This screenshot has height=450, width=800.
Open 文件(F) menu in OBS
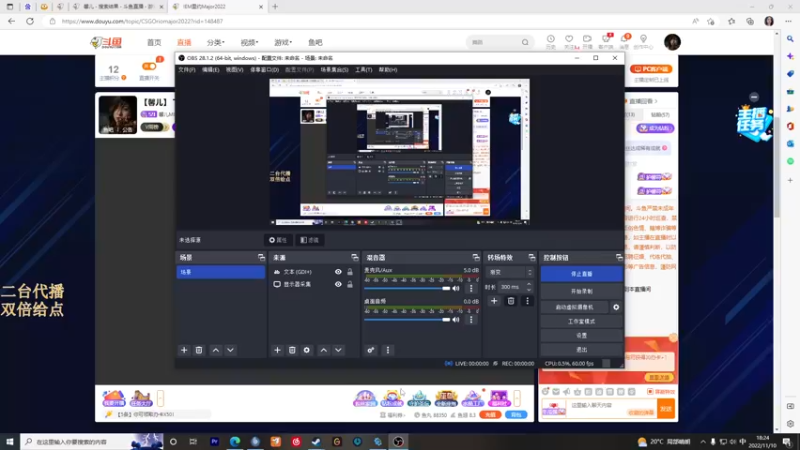(187, 70)
